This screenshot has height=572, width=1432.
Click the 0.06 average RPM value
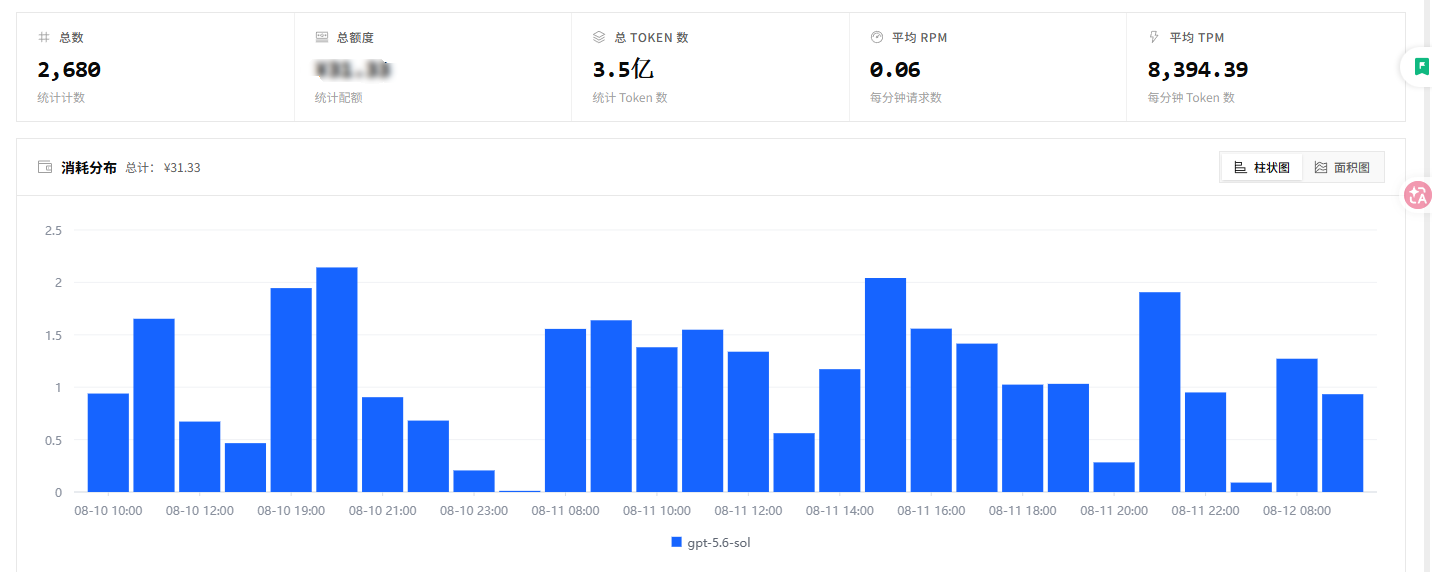(x=895, y=70)
